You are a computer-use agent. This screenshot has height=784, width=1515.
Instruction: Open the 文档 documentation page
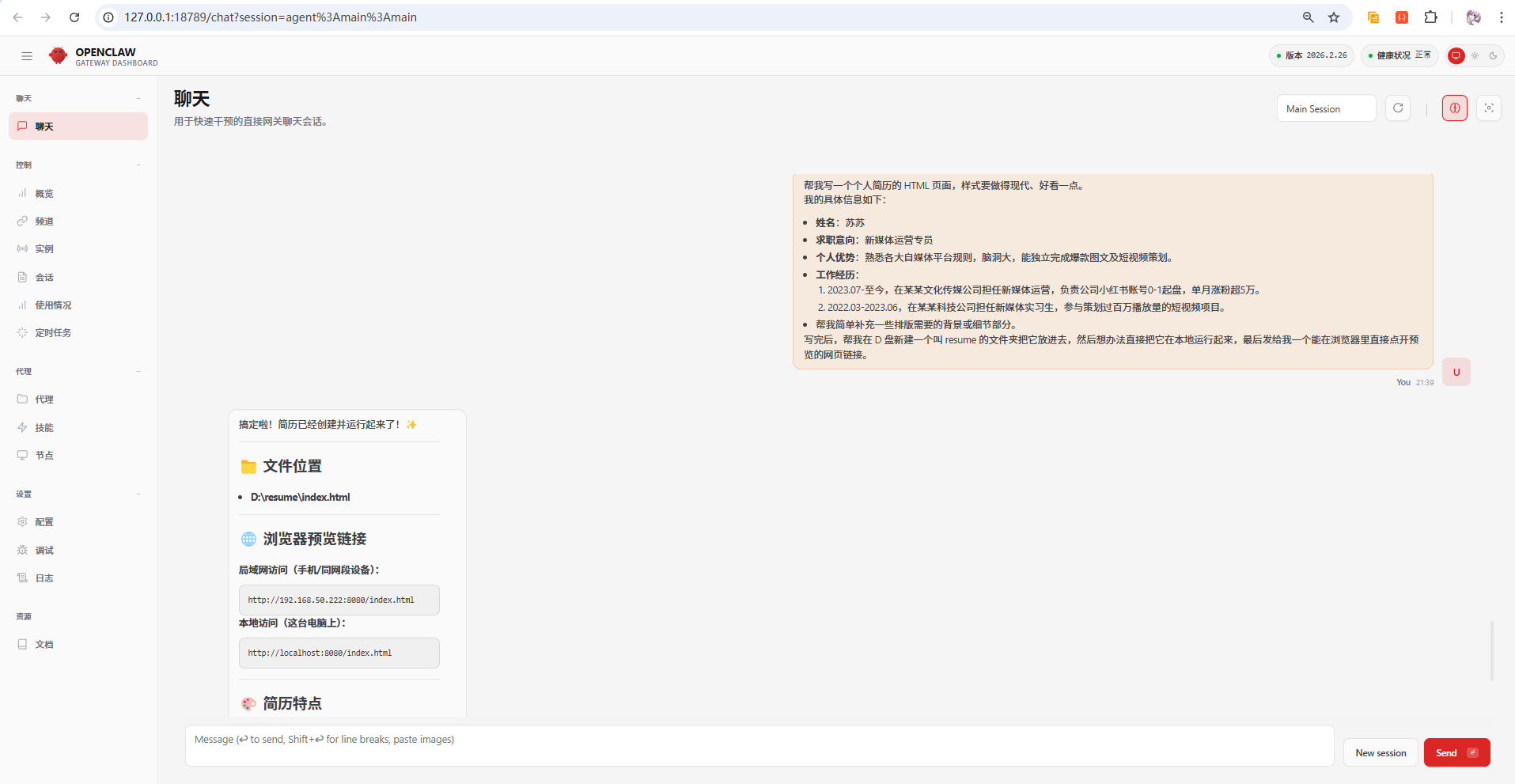44,644
